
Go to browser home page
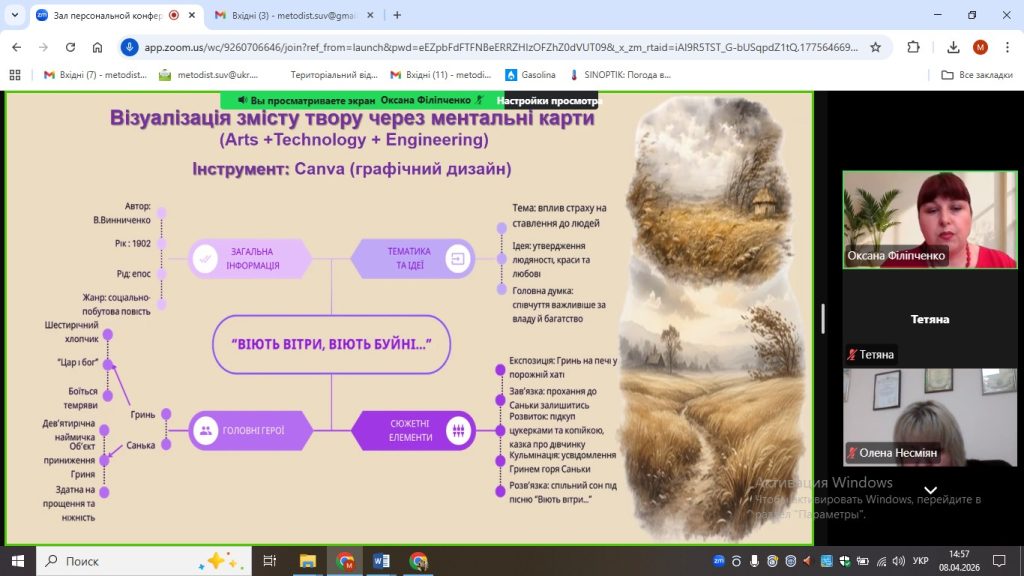click(97, 47)
